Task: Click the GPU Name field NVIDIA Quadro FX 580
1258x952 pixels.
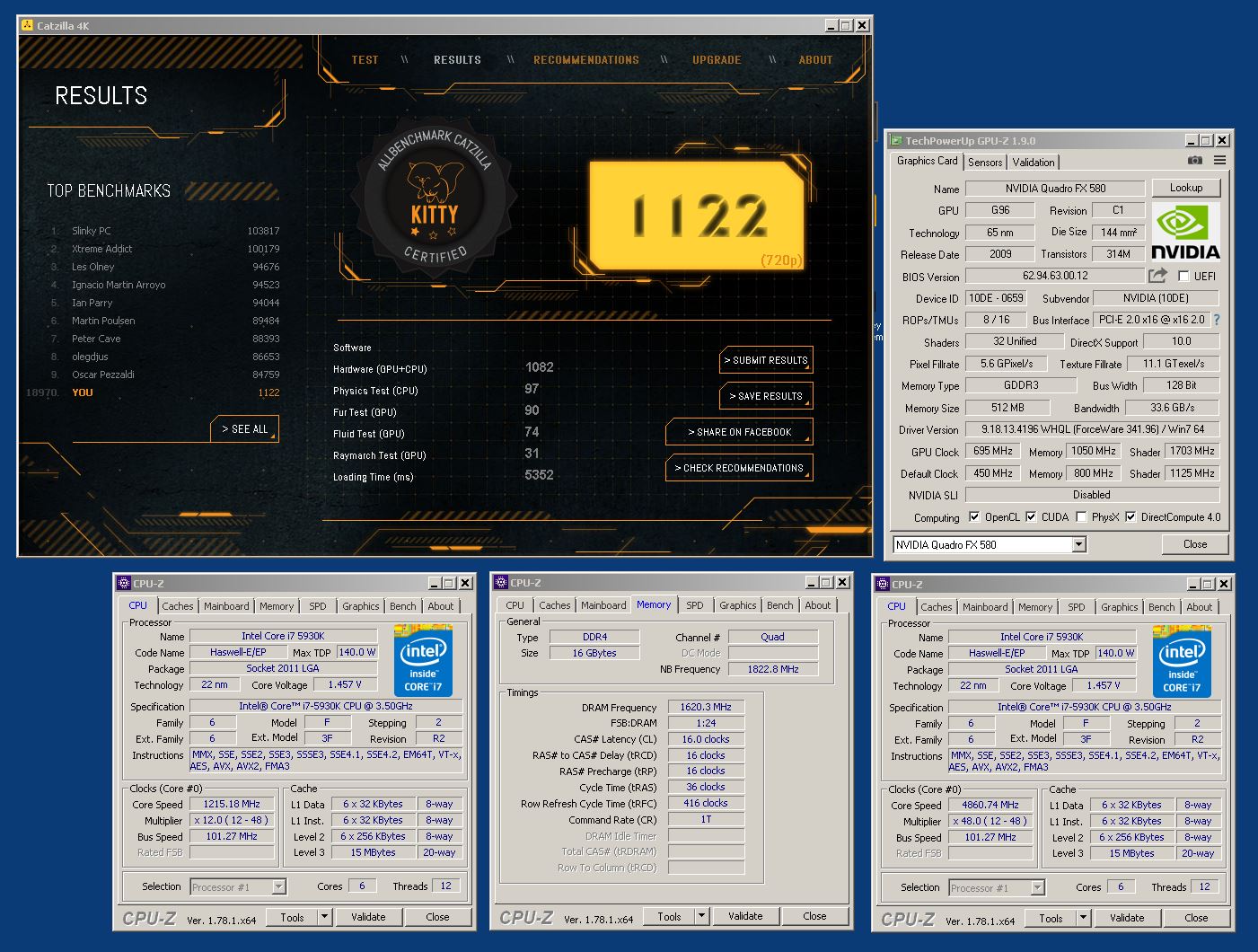Action: pyautogui.click(x=1055, y=189)
